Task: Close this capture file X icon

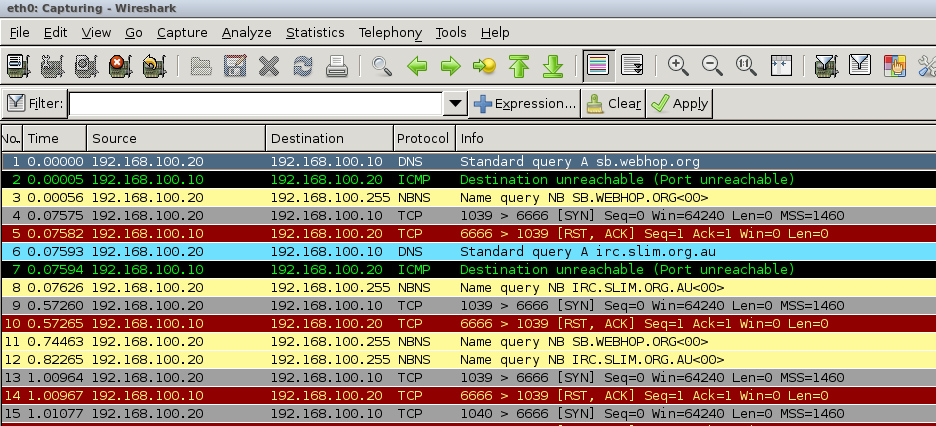Action: [x=269, y=65]
